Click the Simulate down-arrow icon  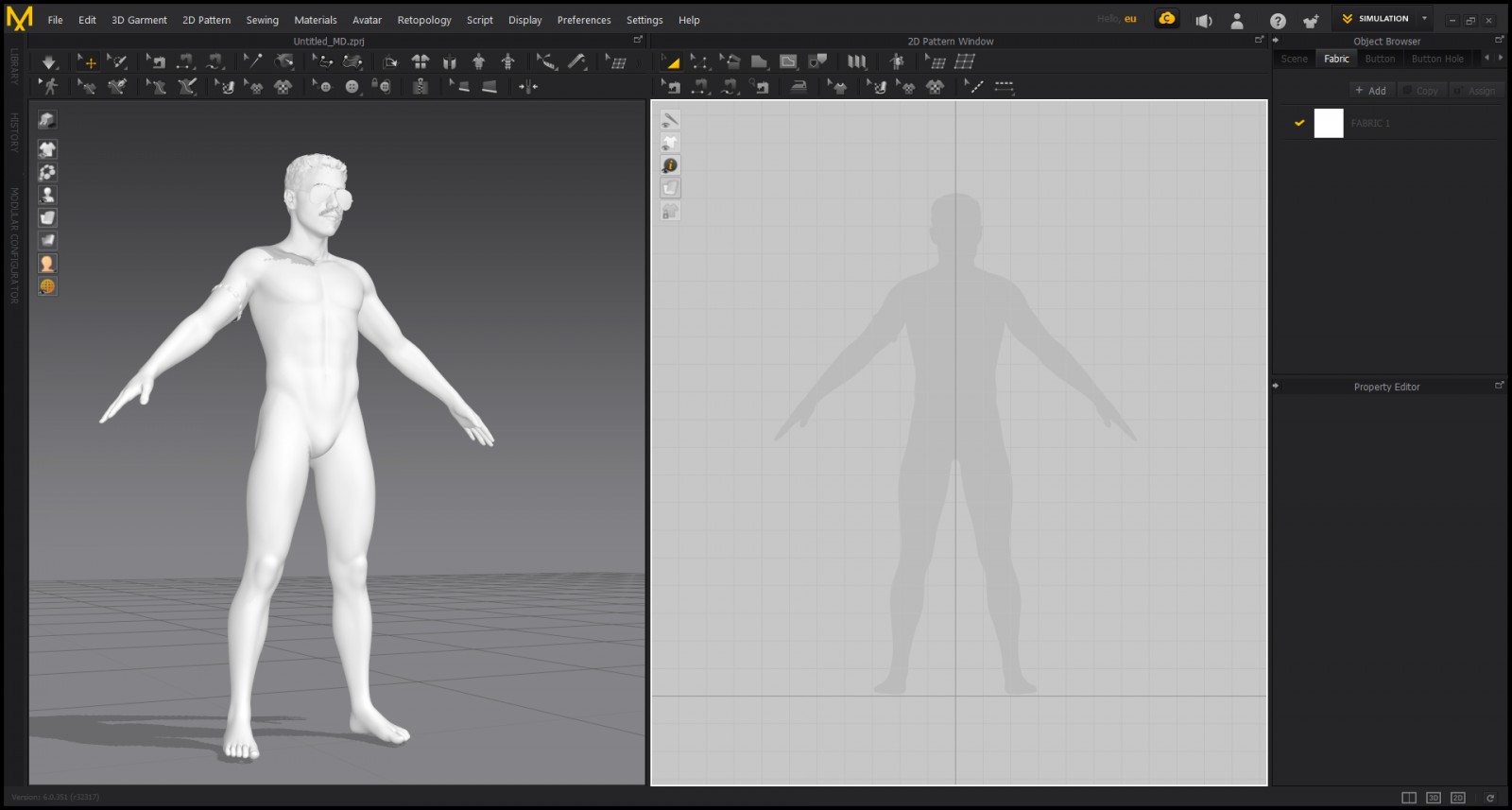[48, 62]
